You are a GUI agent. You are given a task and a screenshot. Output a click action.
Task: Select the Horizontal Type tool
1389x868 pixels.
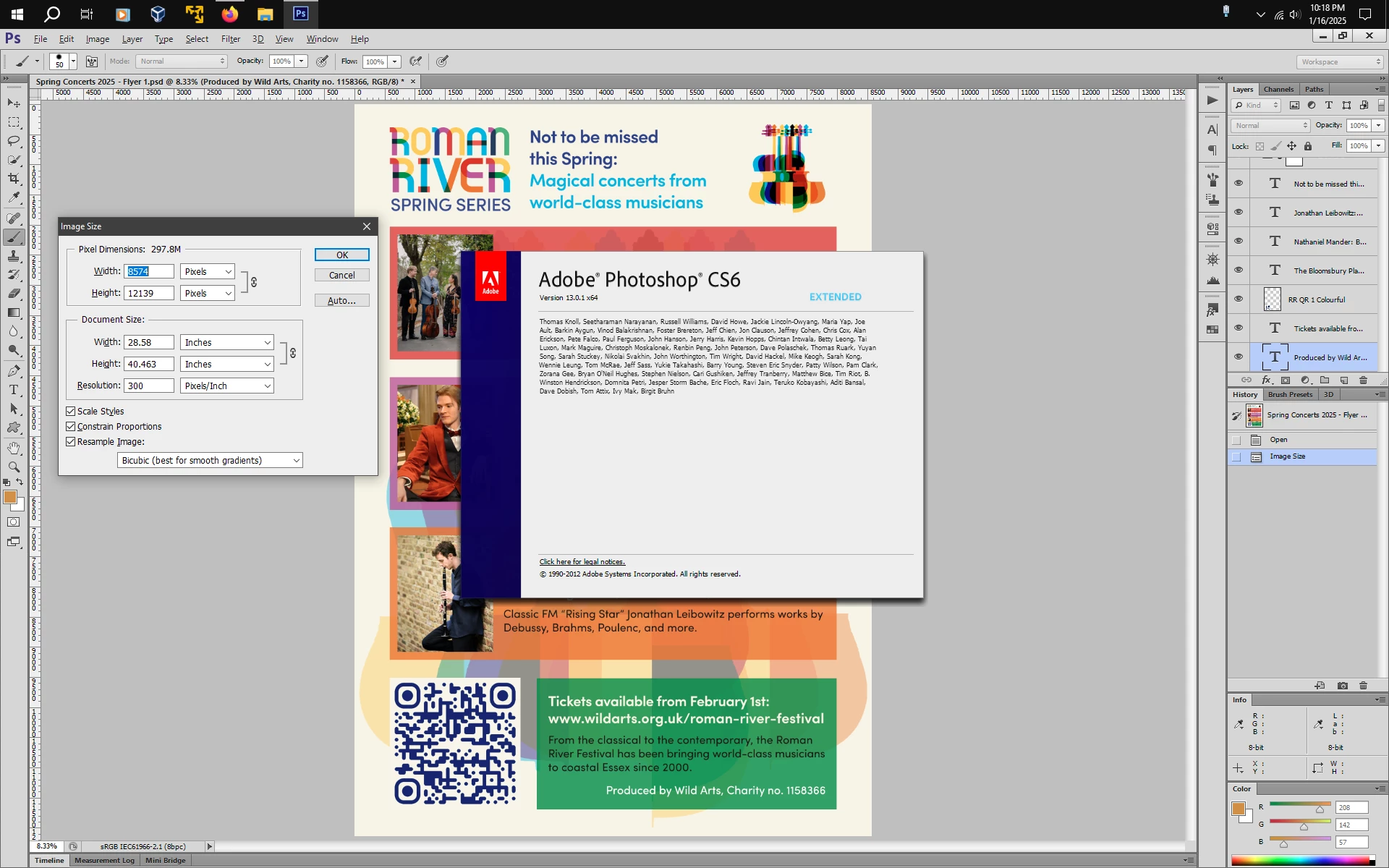(x=14, y=390)
